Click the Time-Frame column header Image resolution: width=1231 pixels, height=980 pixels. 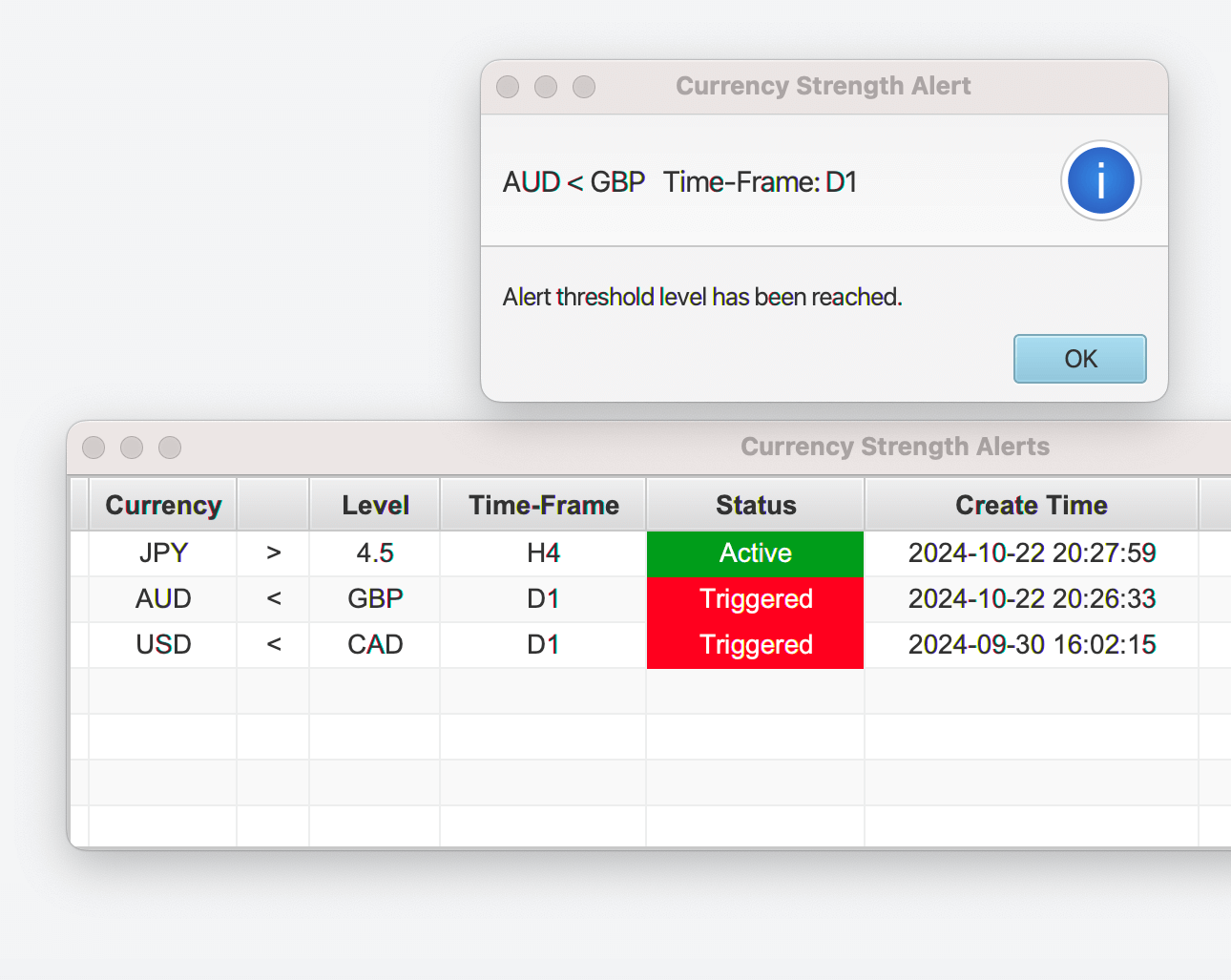pyautogui.click(x=542, y=505)
